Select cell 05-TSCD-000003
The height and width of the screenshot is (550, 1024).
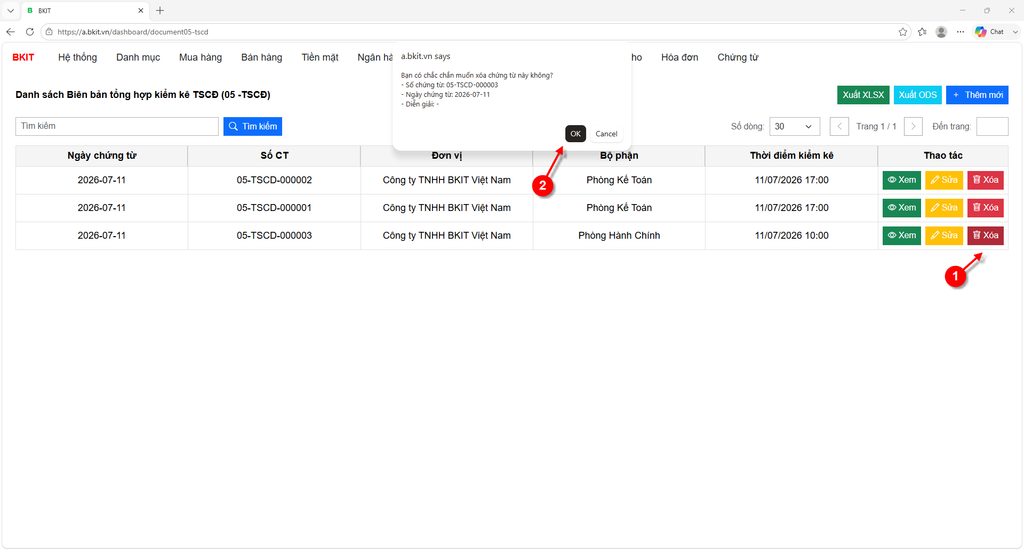pos(274,235)
